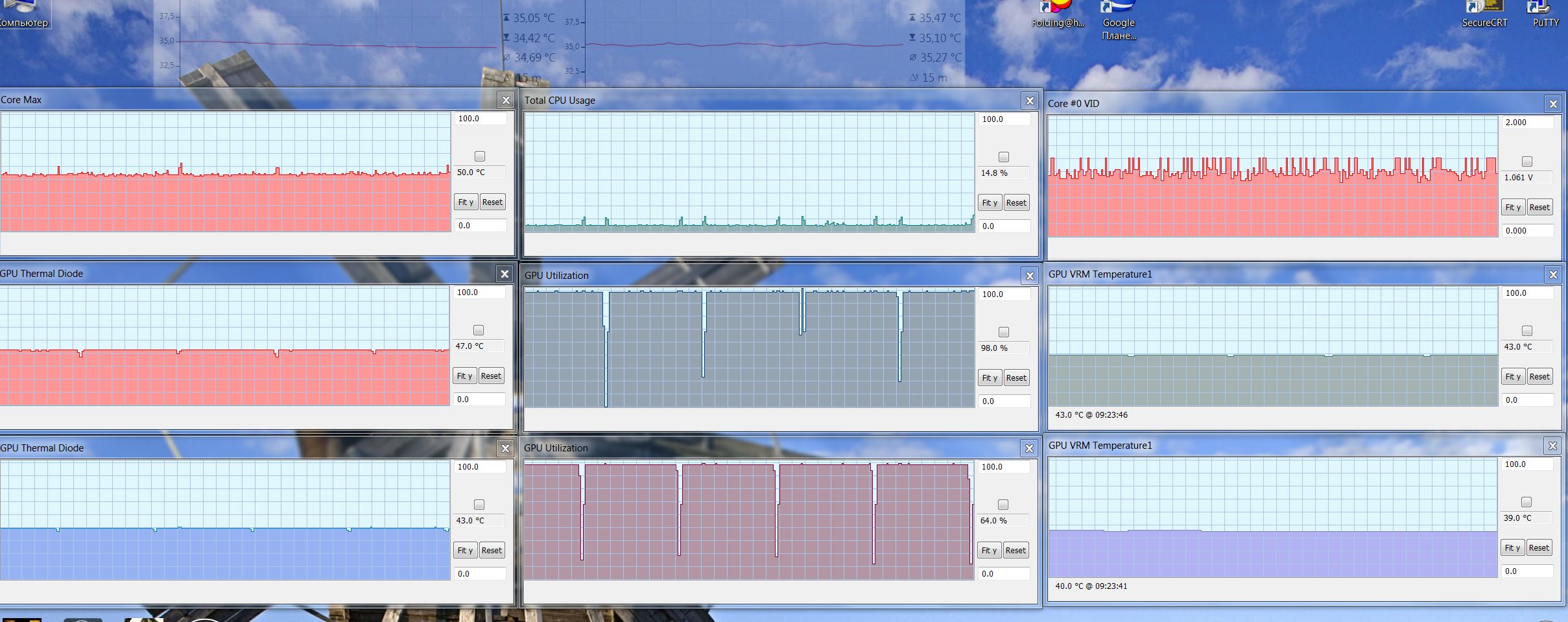The image size is (1568, 622).
Task: Close the Core Max graph window
Action: pyautogui.click(x=506, y=100)
